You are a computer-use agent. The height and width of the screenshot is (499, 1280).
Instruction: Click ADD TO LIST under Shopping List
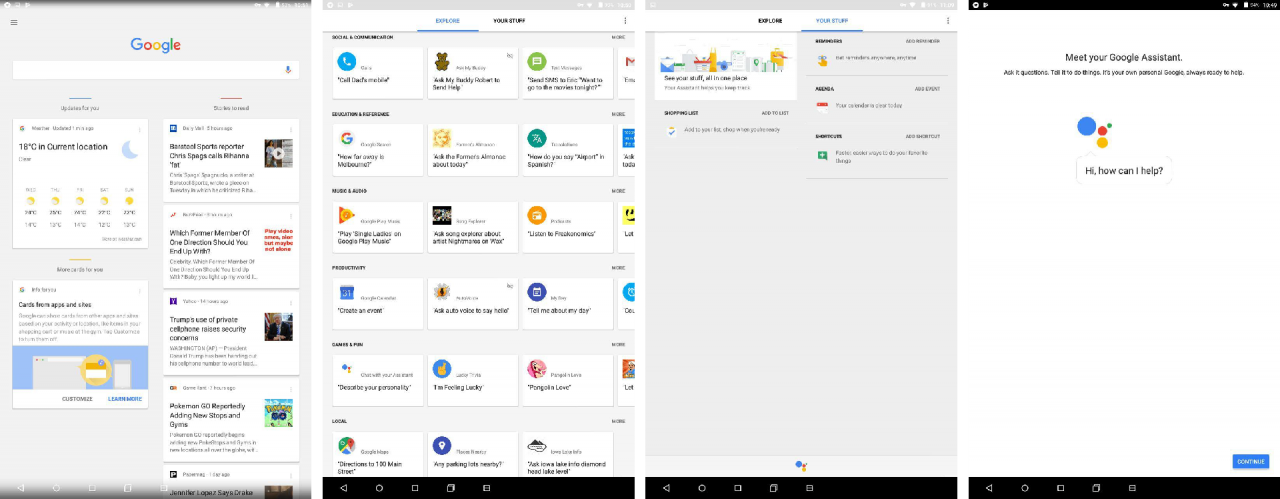point(775,113)
